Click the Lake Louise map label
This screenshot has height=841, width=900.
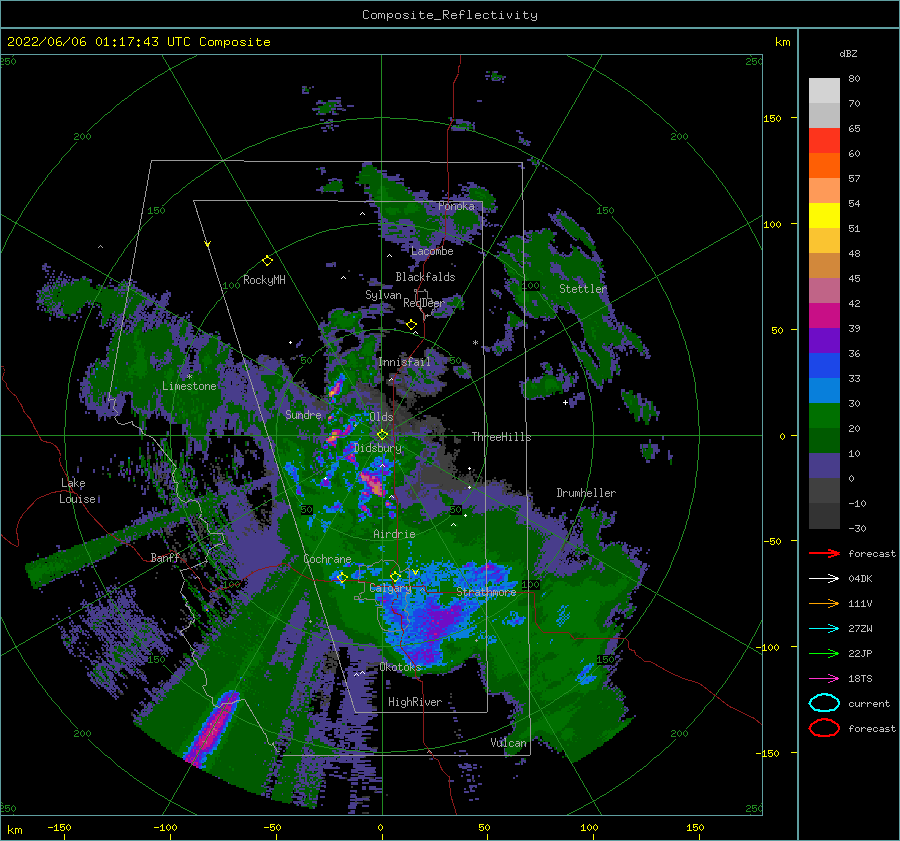click(x=77, y=491)
